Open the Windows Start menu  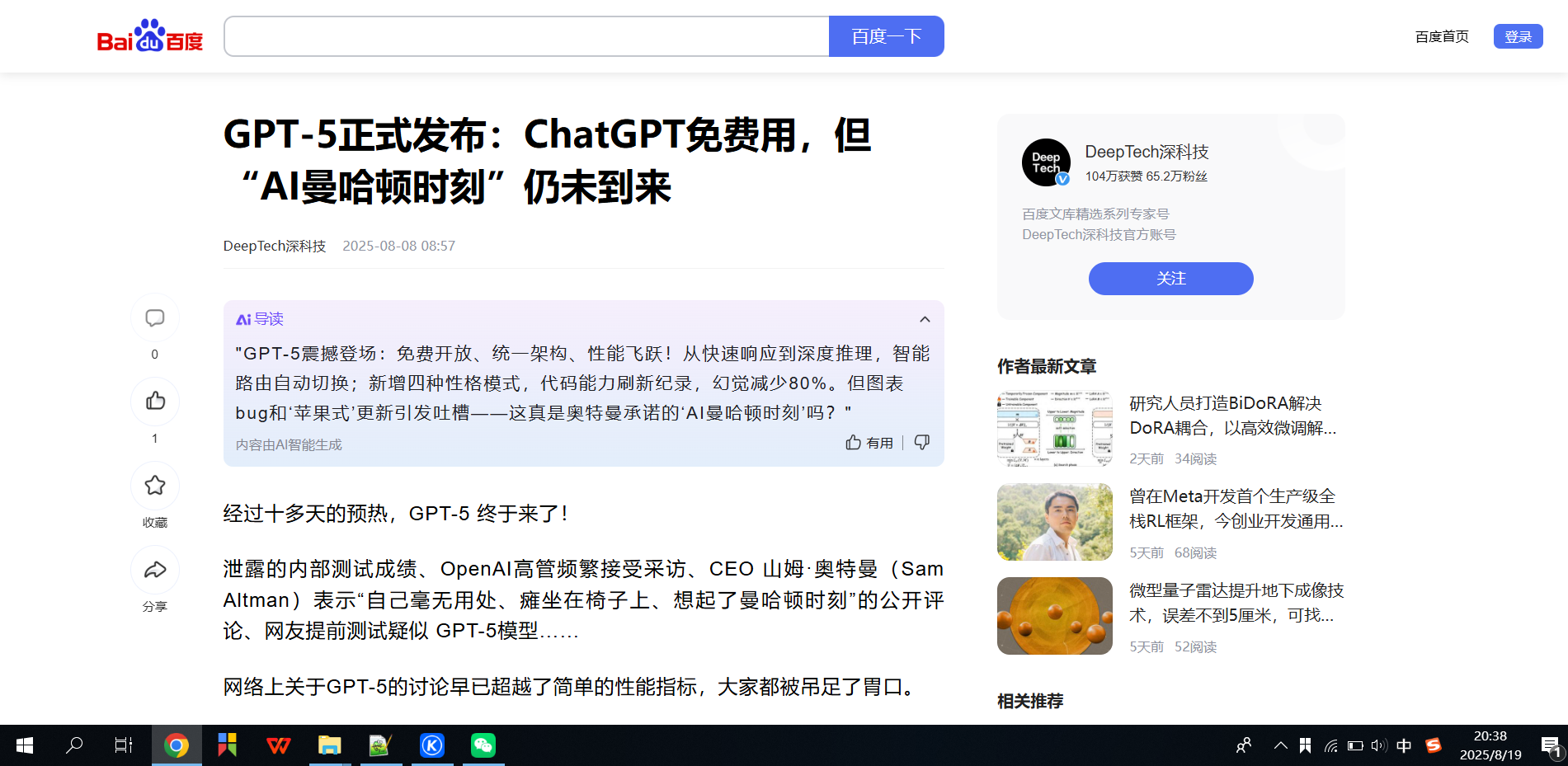[x=25, y=745]
